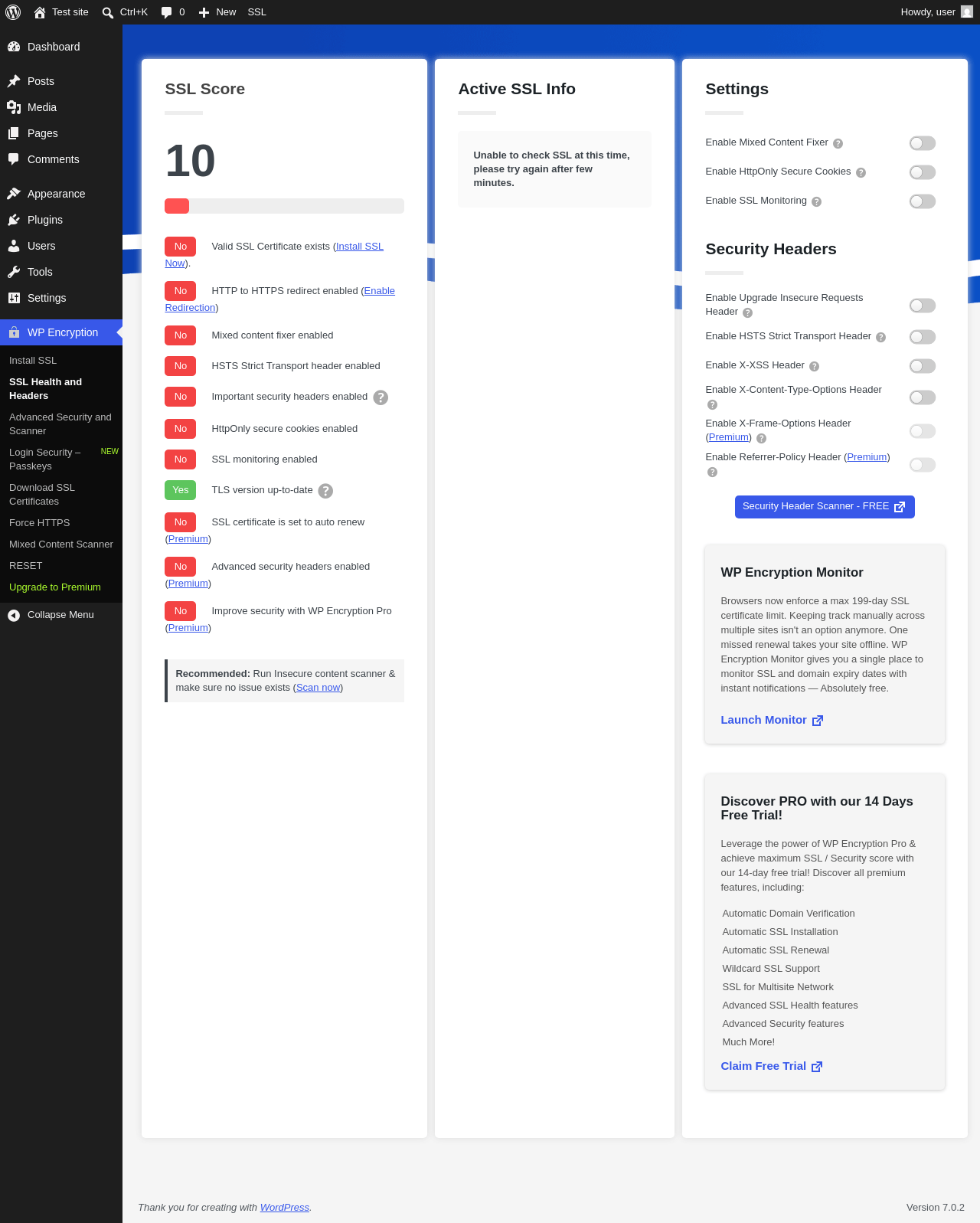This screenshot has width=980, height=1223.
Task: Toggle Enable Mixed Content Fixer switch
Action: [x=923, y=143]
